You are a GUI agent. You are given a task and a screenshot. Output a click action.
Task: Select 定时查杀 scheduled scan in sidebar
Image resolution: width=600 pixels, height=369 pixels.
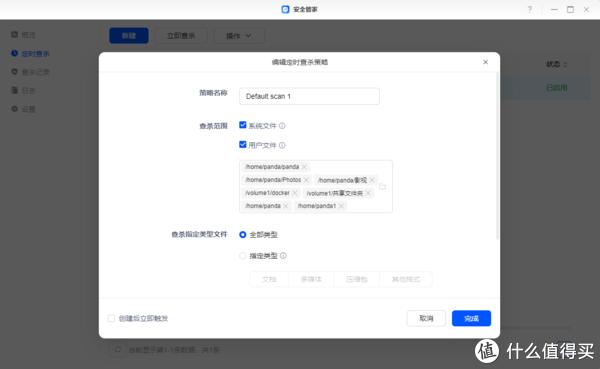30,54
